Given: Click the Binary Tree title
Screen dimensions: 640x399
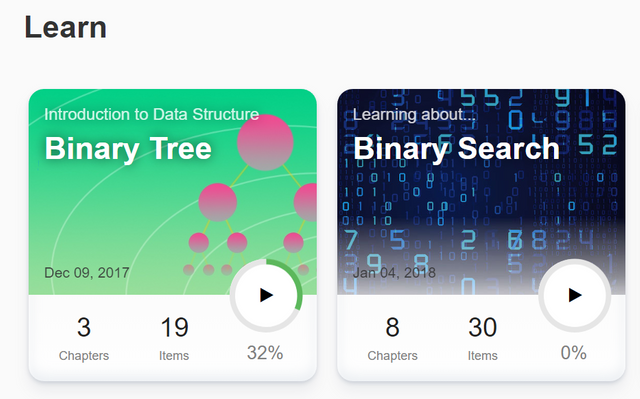Looking at the screenshot, I should click(x=128, y=149).
